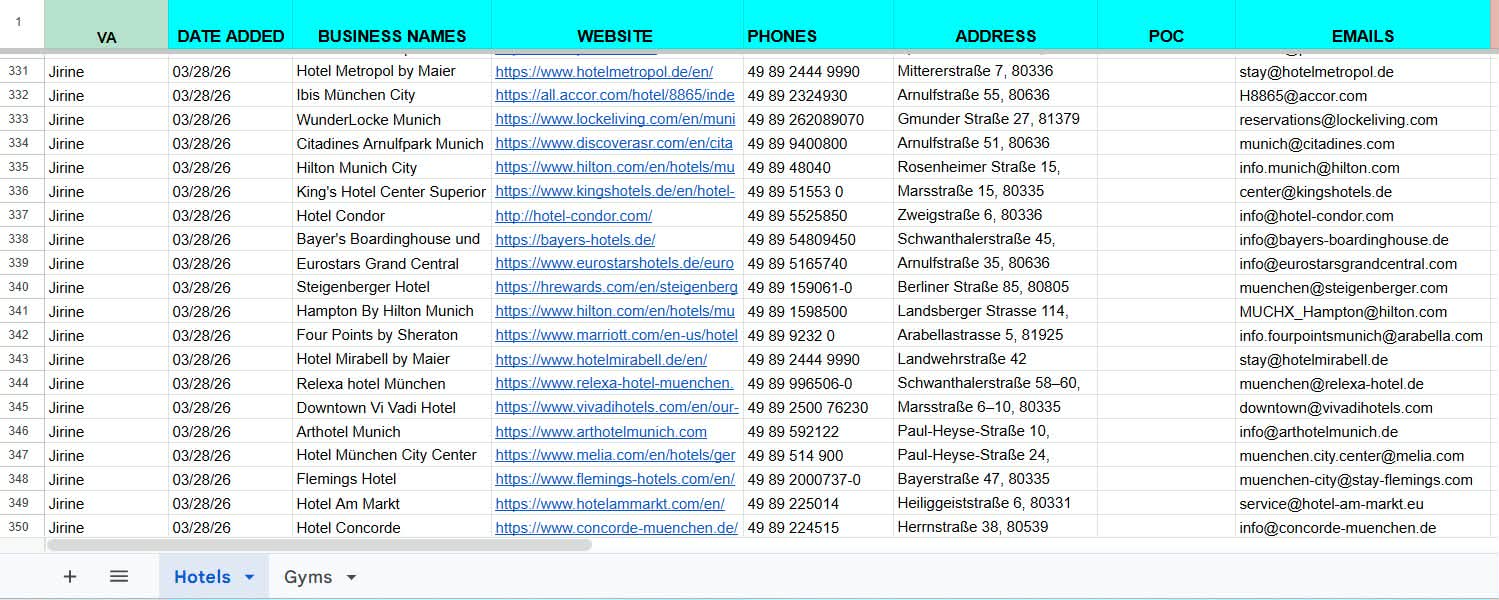Select email MUCHX_Hampton@hilton.com cell
1499x600 pixels.
point(1363,311)
